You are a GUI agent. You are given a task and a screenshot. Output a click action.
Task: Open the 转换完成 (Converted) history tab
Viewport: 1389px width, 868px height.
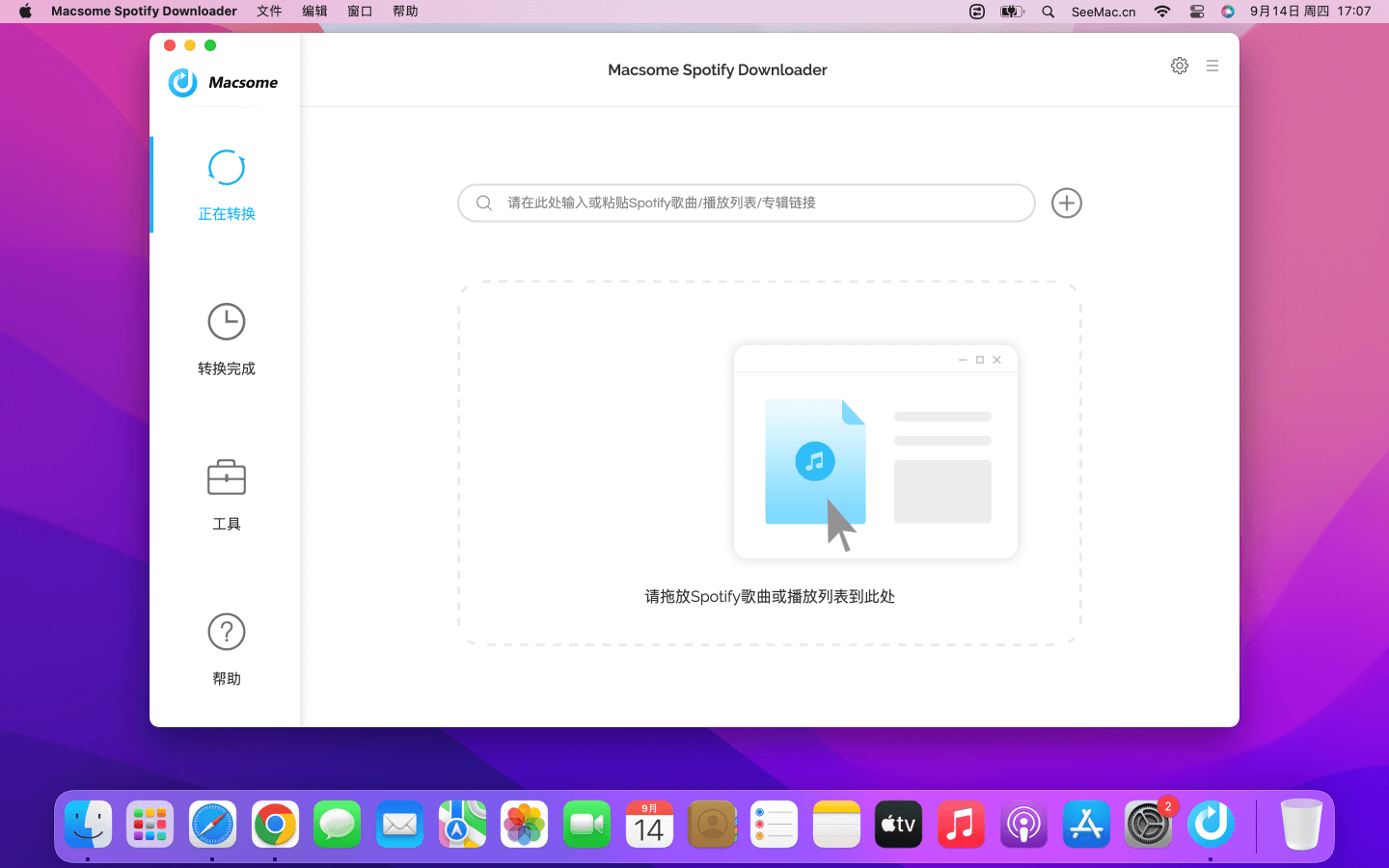click(226, 339)
